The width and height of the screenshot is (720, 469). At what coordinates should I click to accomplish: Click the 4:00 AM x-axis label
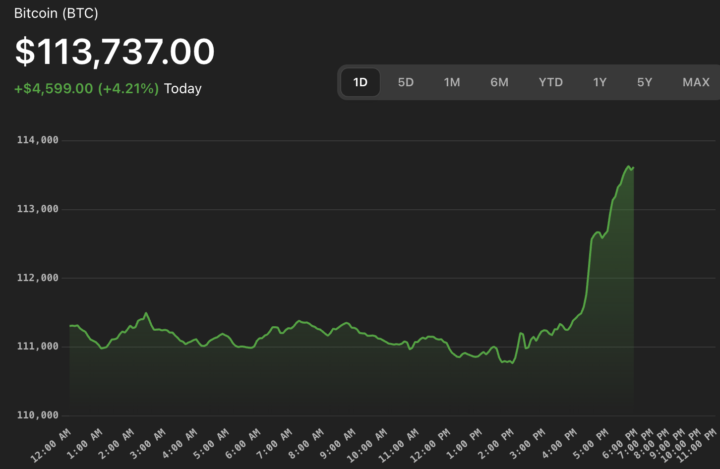tap(180, 444)
